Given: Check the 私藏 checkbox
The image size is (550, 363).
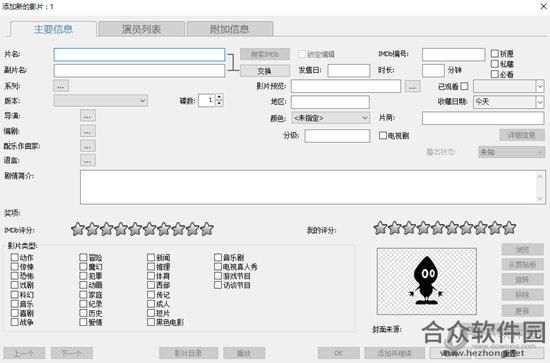Looking at the screenshot, I should point(495,64).
